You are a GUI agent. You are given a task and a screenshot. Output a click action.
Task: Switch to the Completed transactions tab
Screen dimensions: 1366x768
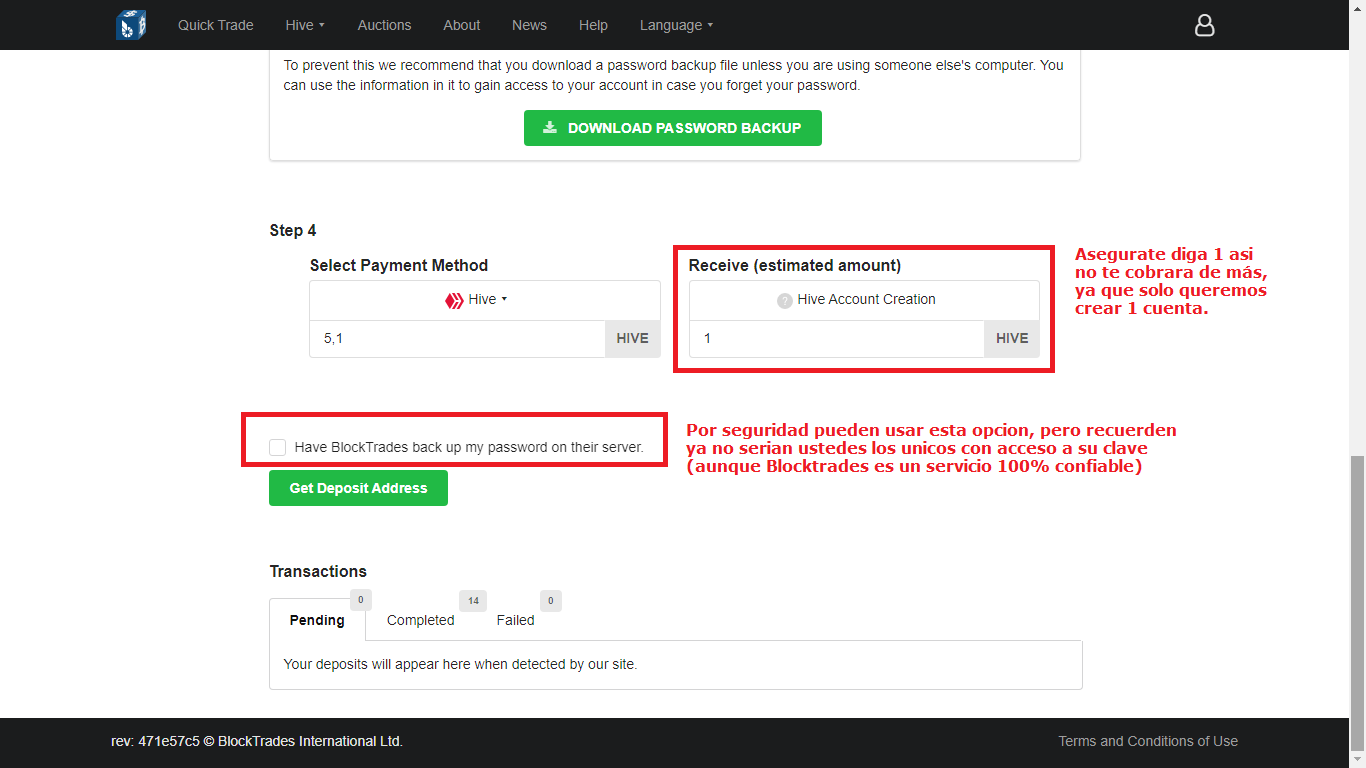tap(421, 620)
